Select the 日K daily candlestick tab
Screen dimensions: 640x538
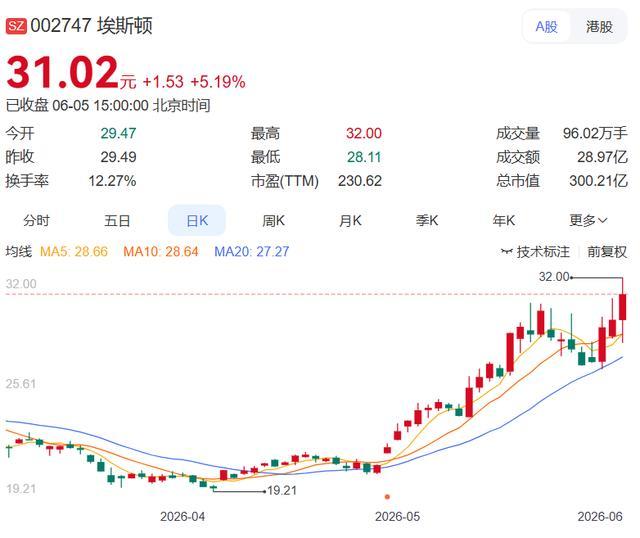(197, 220)
